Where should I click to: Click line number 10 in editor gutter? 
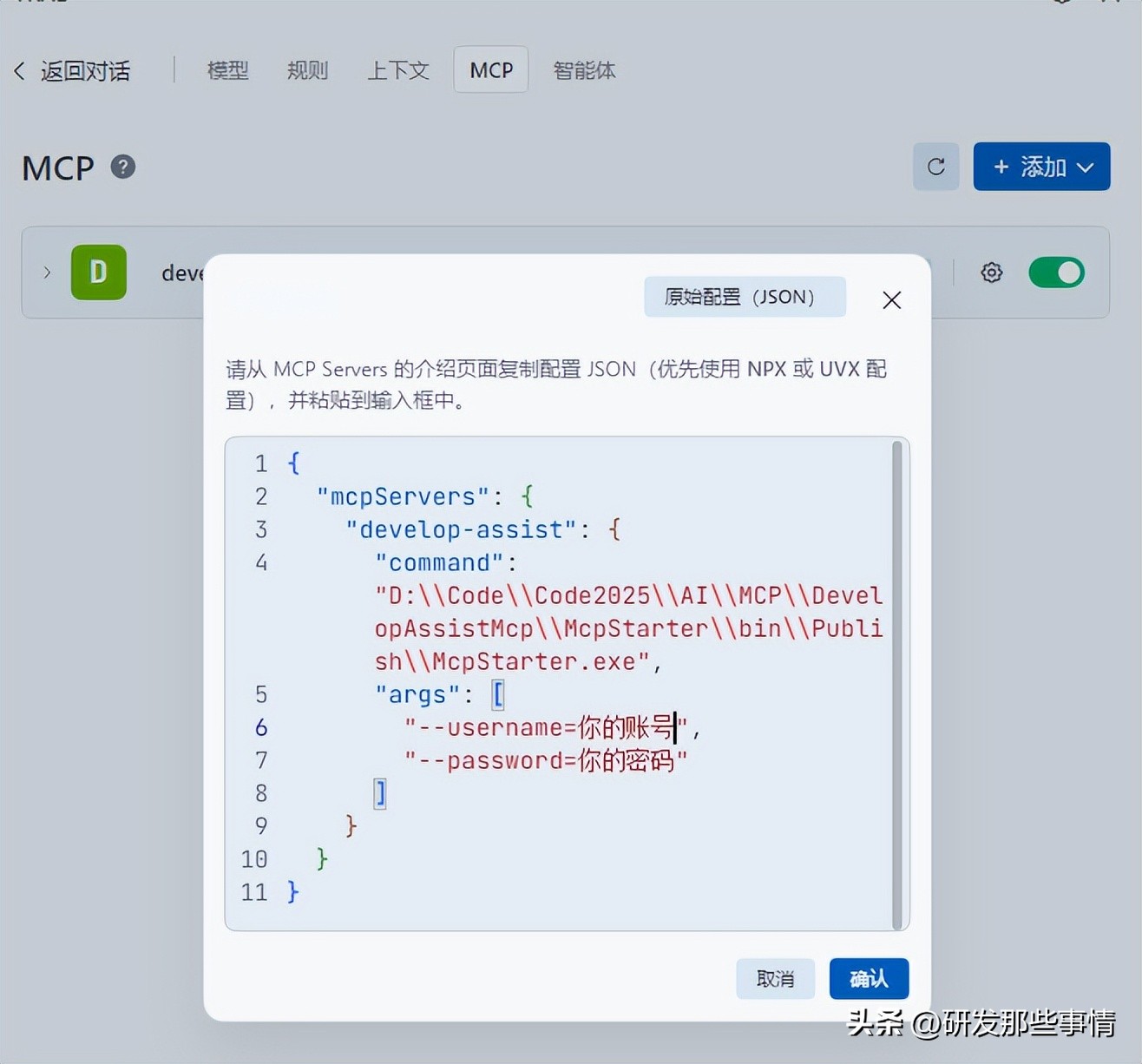pos(254,859)
